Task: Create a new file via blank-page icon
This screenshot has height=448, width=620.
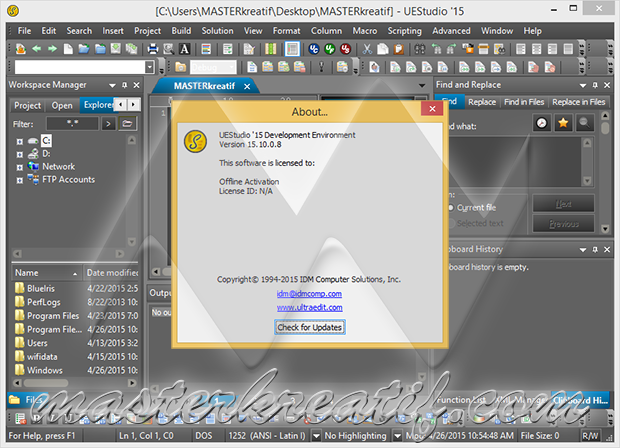Action: (68, 49)
